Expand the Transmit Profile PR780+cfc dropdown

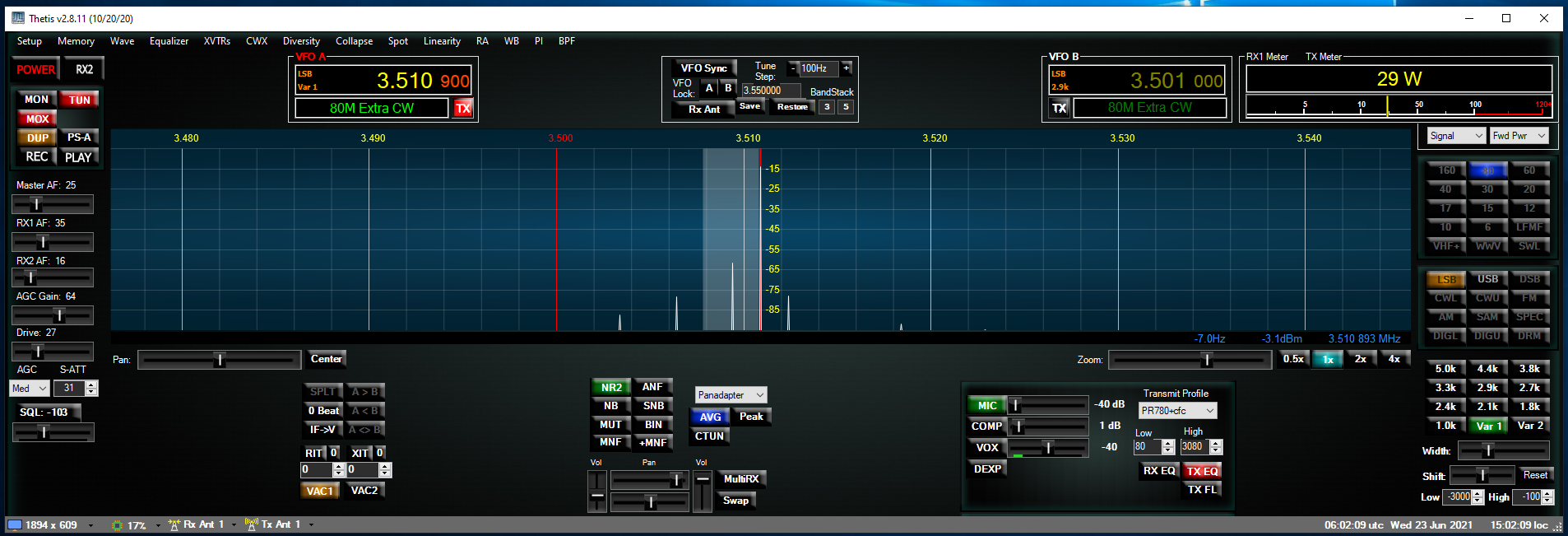click(x=1177, y=411)
